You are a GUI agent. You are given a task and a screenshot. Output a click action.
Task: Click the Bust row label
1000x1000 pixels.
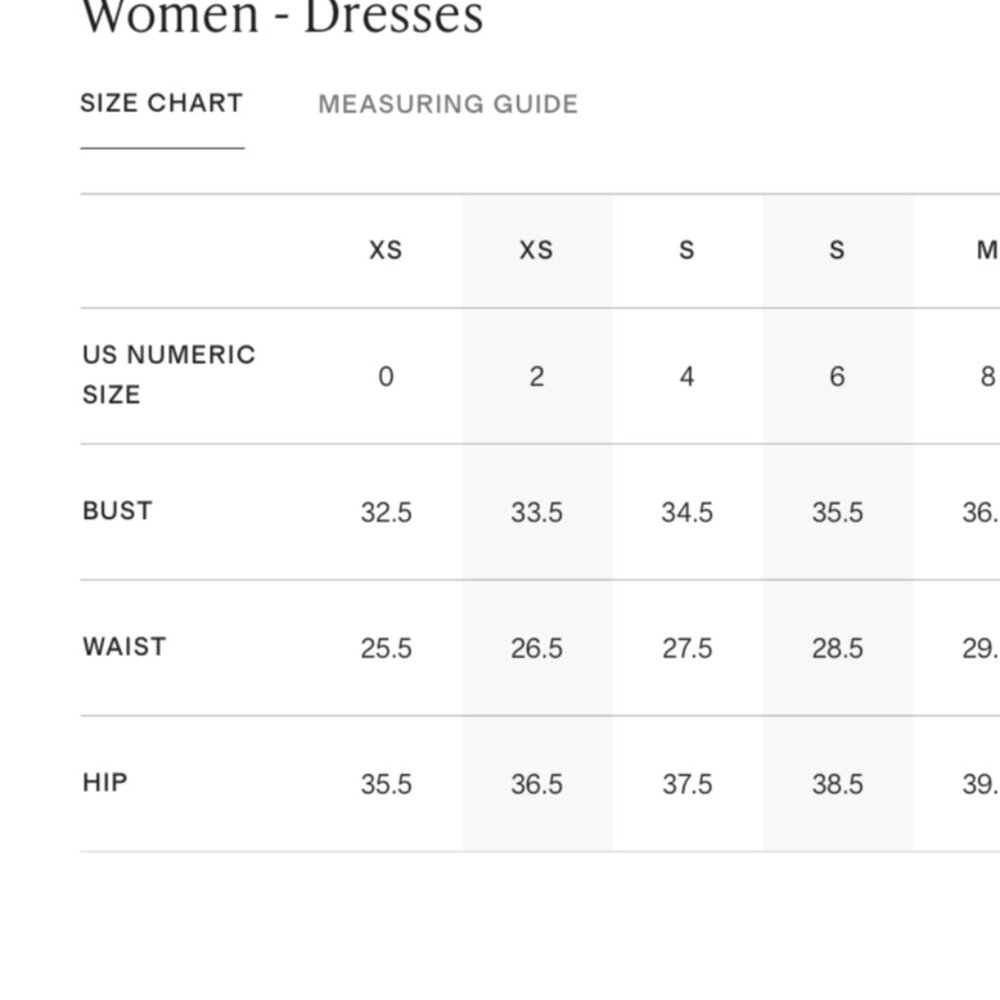pyautogui.click(x=117, y=511)
